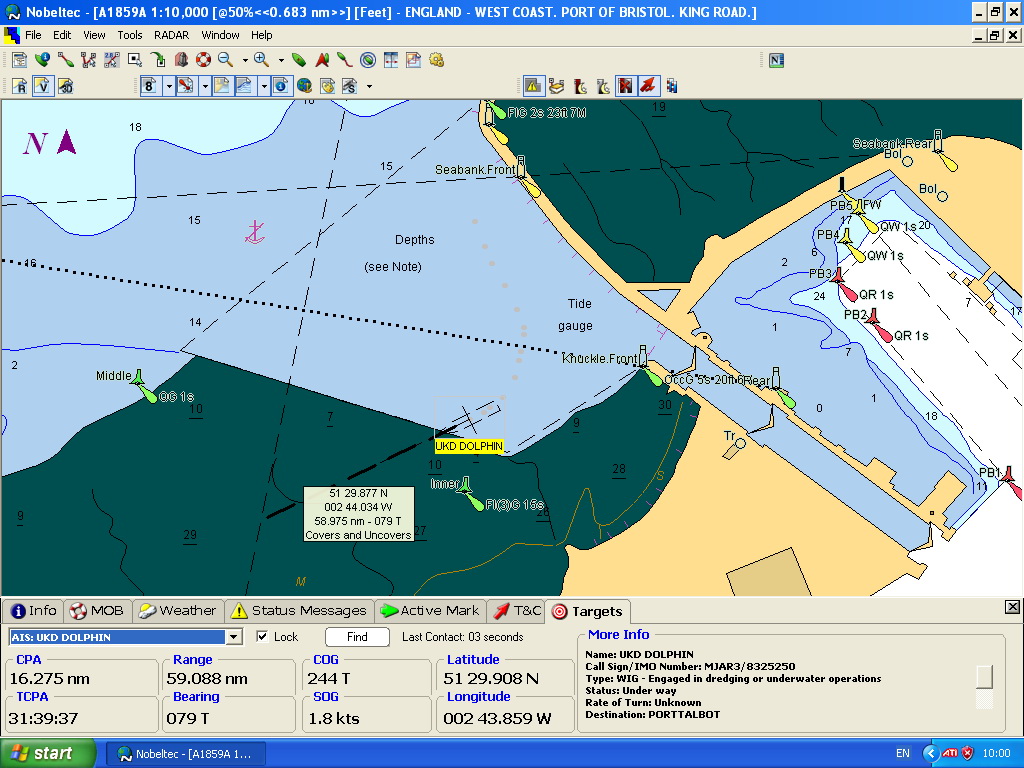1024x768 pixels.
Task: Open the AIS: UKD DOLPHIN target dropdown
Action: click(x=234, y=637)
